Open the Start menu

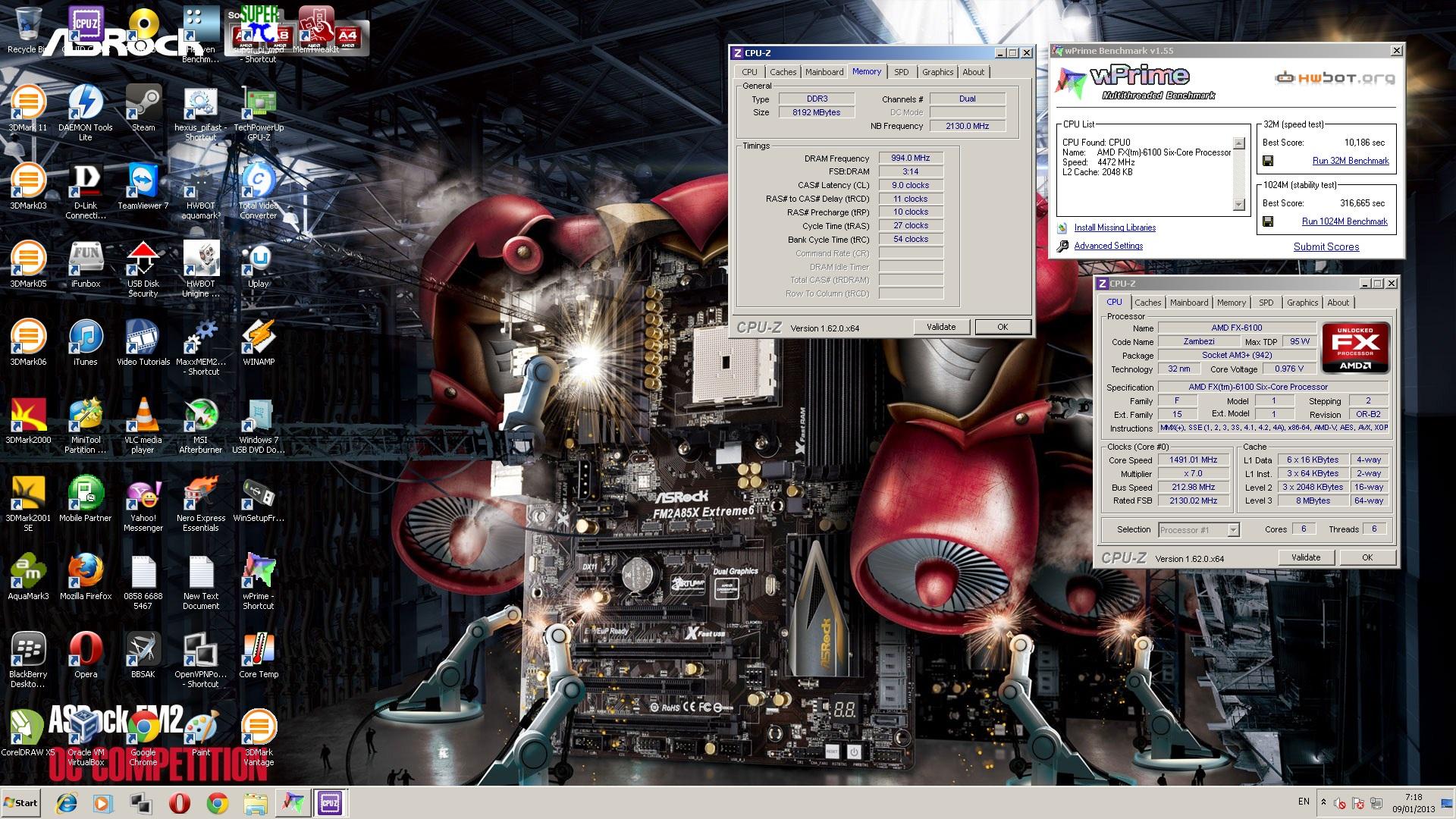coord(20,803)
